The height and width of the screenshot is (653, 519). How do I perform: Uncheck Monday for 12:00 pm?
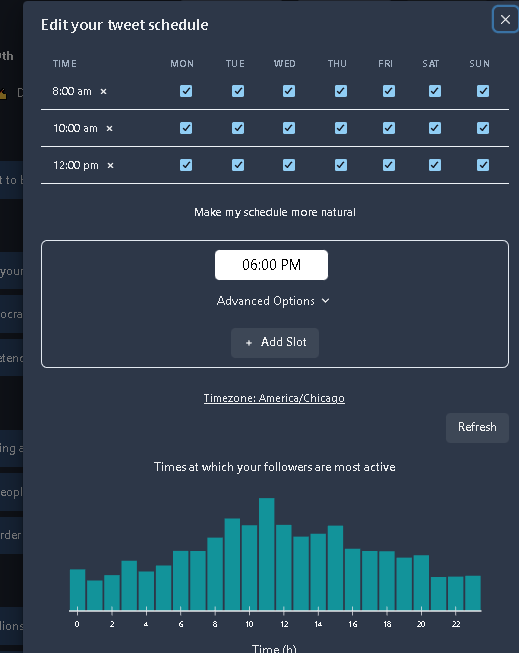click(186, 165)
